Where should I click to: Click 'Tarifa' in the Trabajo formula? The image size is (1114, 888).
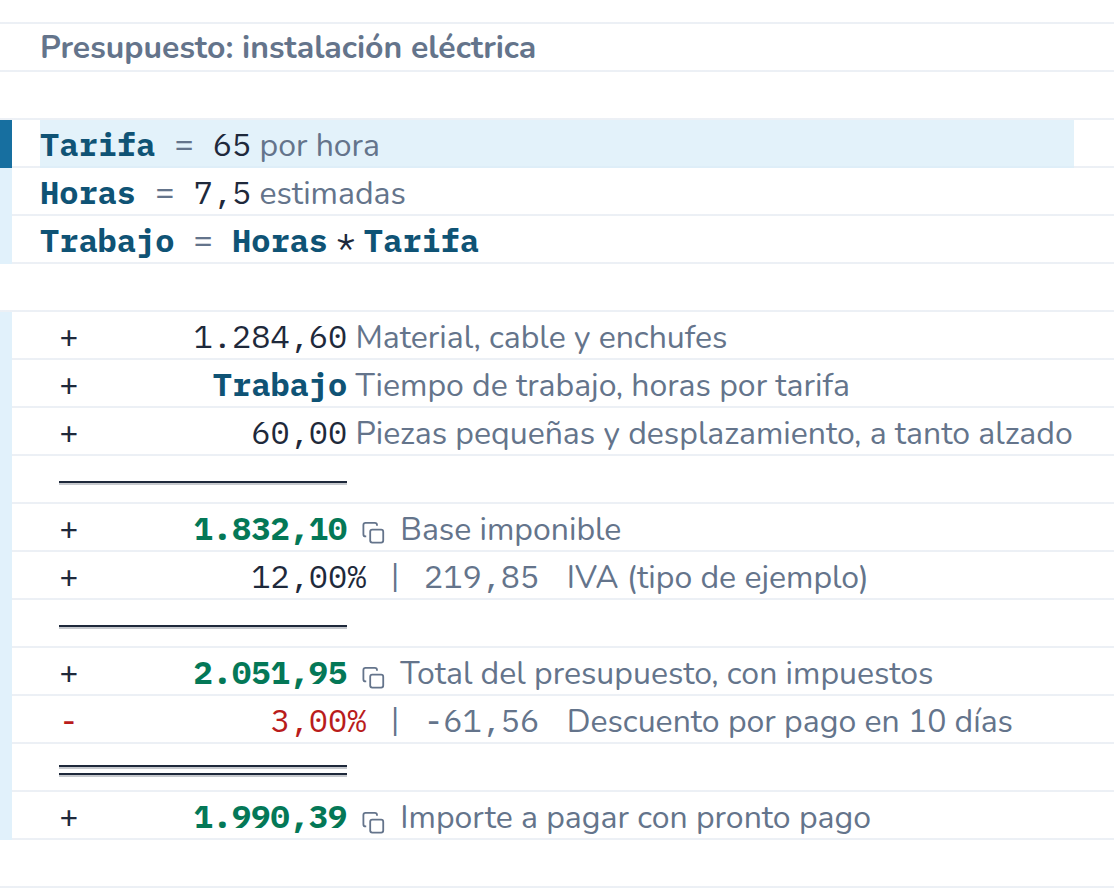point(421,242)
